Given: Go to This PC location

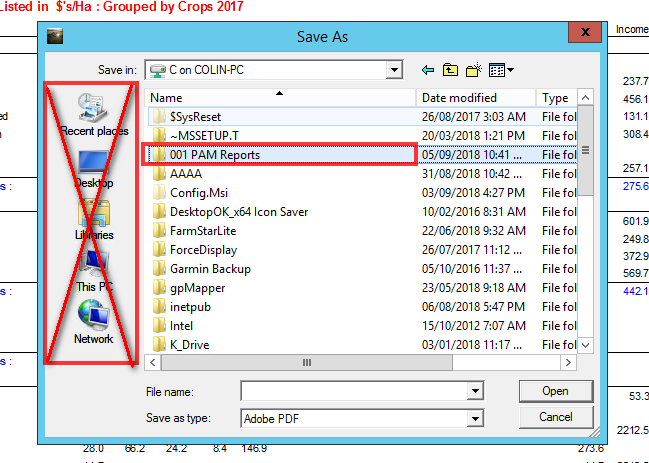Looking at the screenshot, I should [x=93, y=268].
